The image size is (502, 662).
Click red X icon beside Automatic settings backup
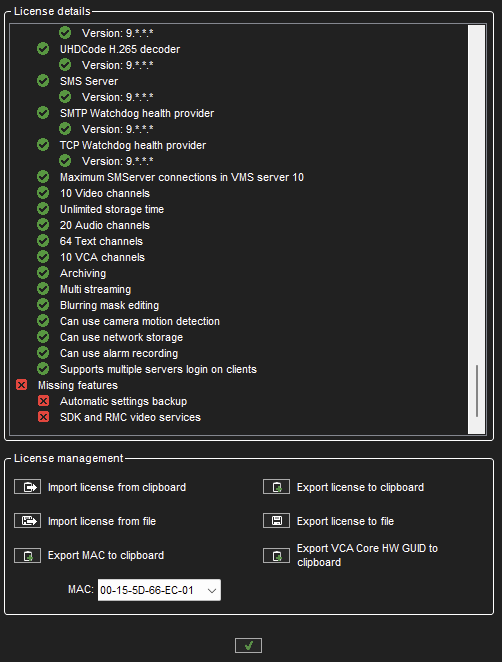coord(43,401)
